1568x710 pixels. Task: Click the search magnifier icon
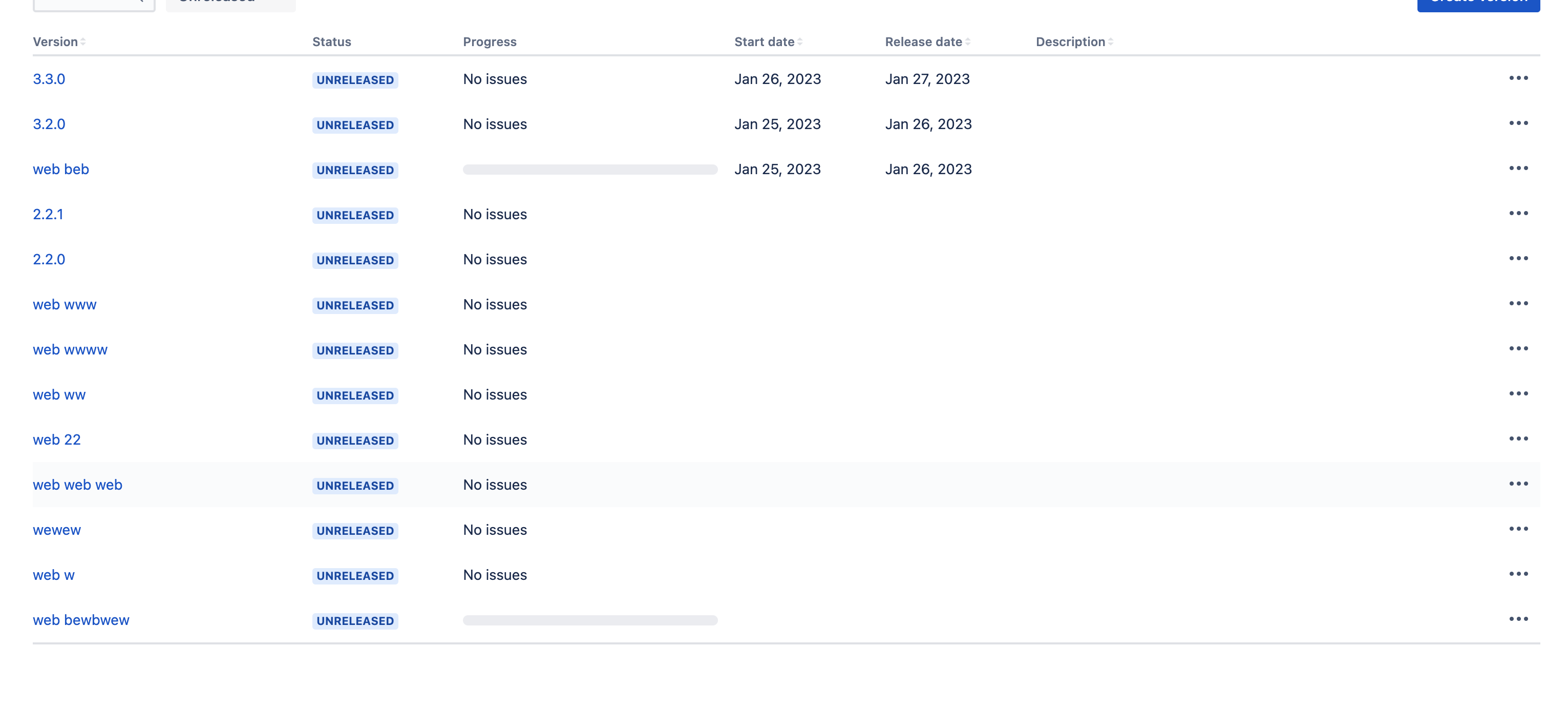[141, 1]
